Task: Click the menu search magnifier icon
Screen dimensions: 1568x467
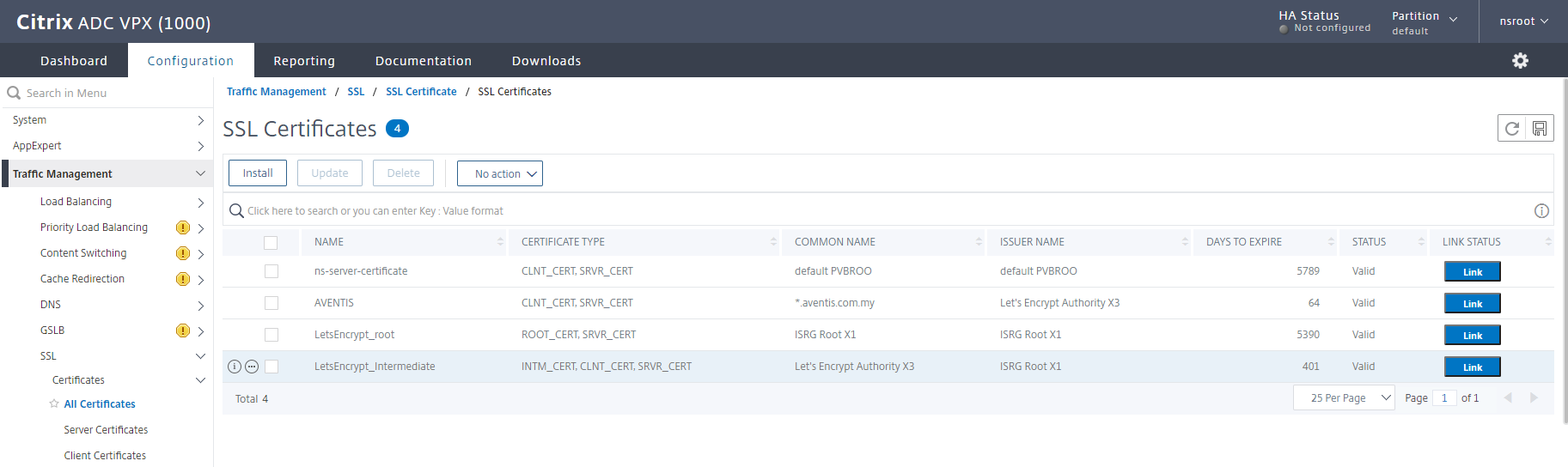Action: [14, 93]
